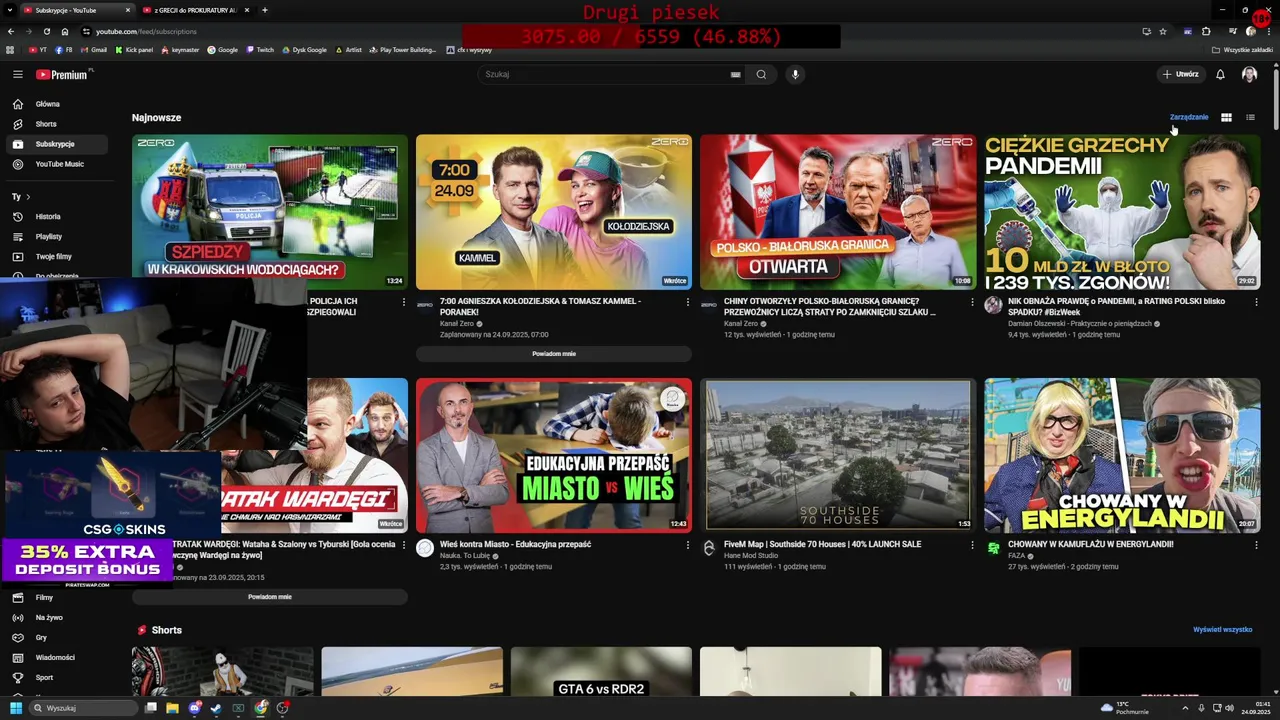Open Kick panel bookmark

[134, 49]
